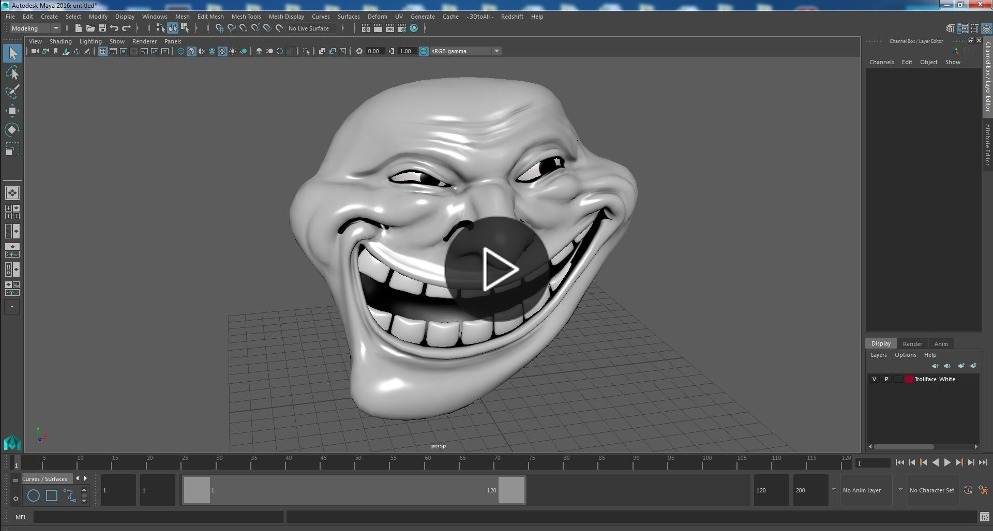This screenshot has width=993, height=531.
Task: Click the Save scene icon
Action: click(x=102, y=28)
